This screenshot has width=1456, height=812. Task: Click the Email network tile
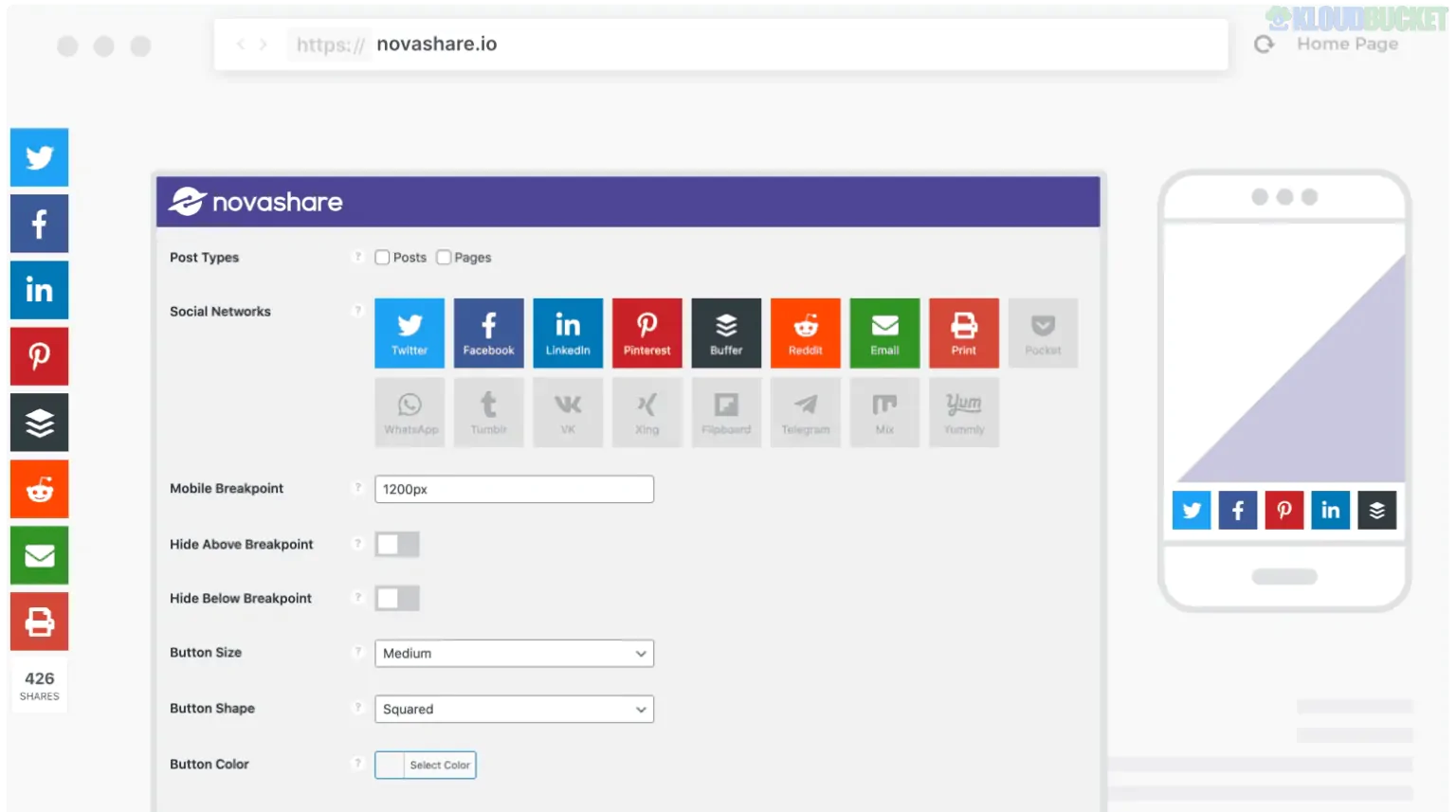click(884, 333)
